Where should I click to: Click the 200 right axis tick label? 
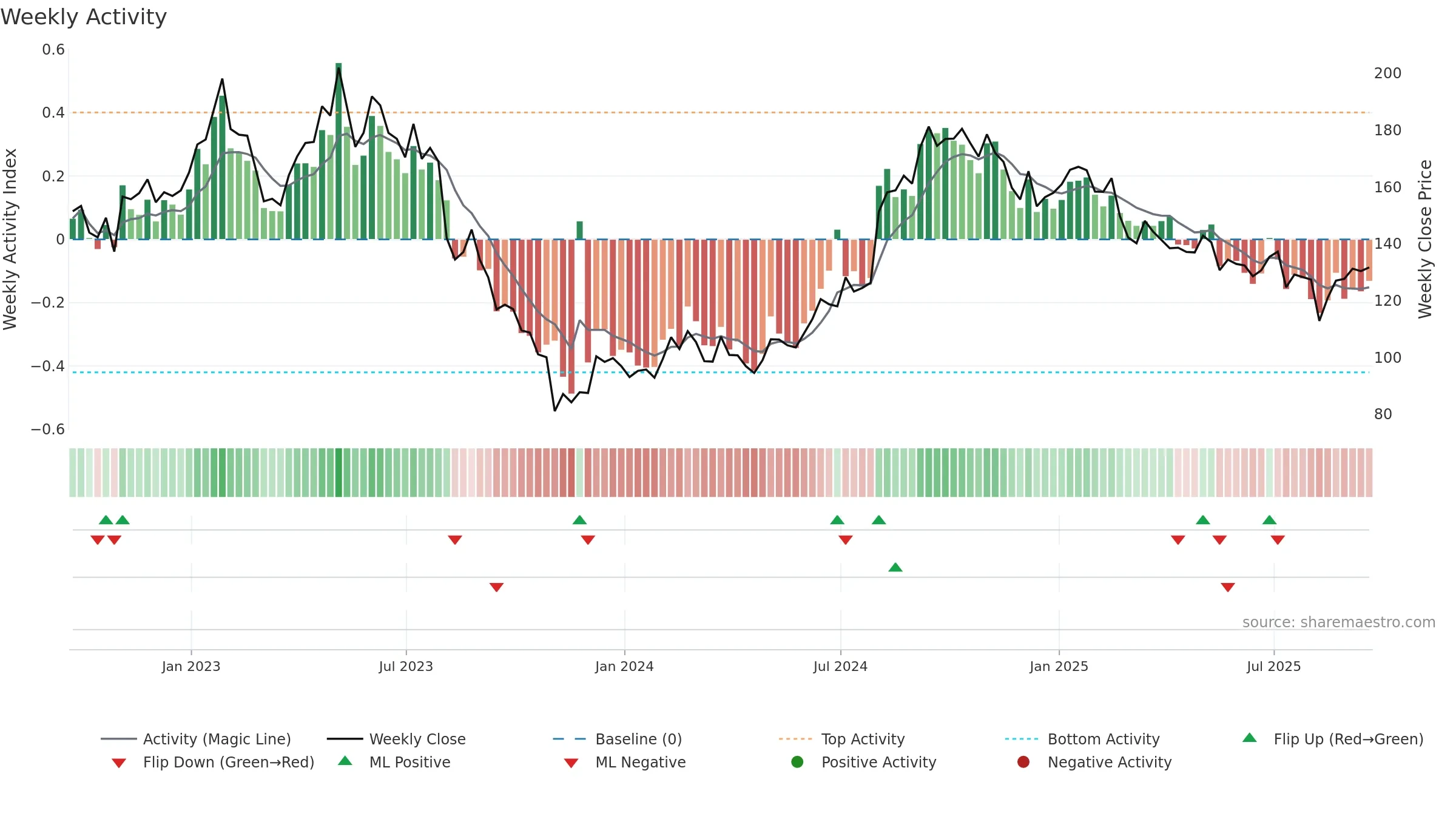pos(1388,73)
